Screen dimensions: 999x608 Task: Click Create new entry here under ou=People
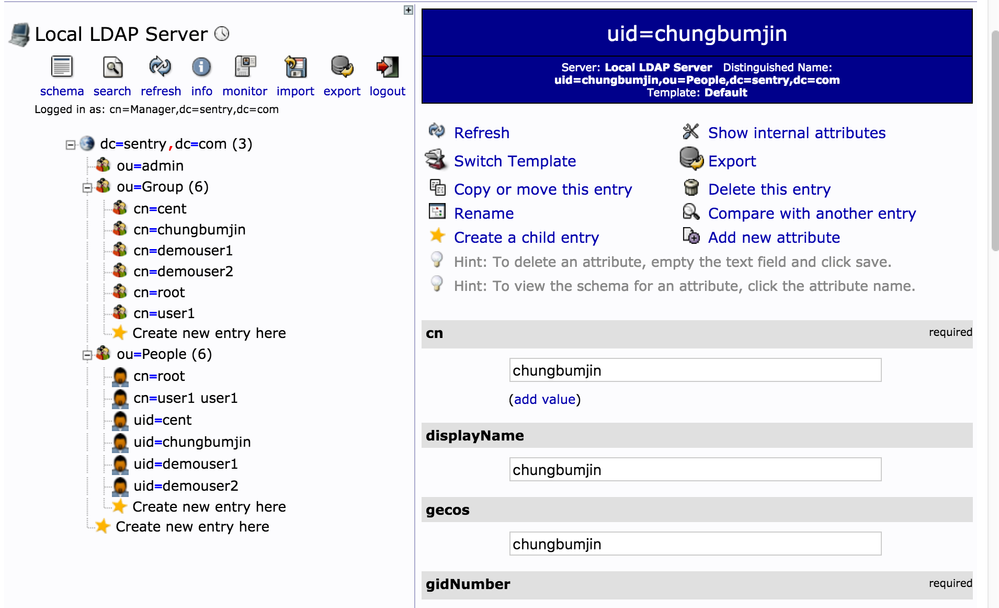209,507
